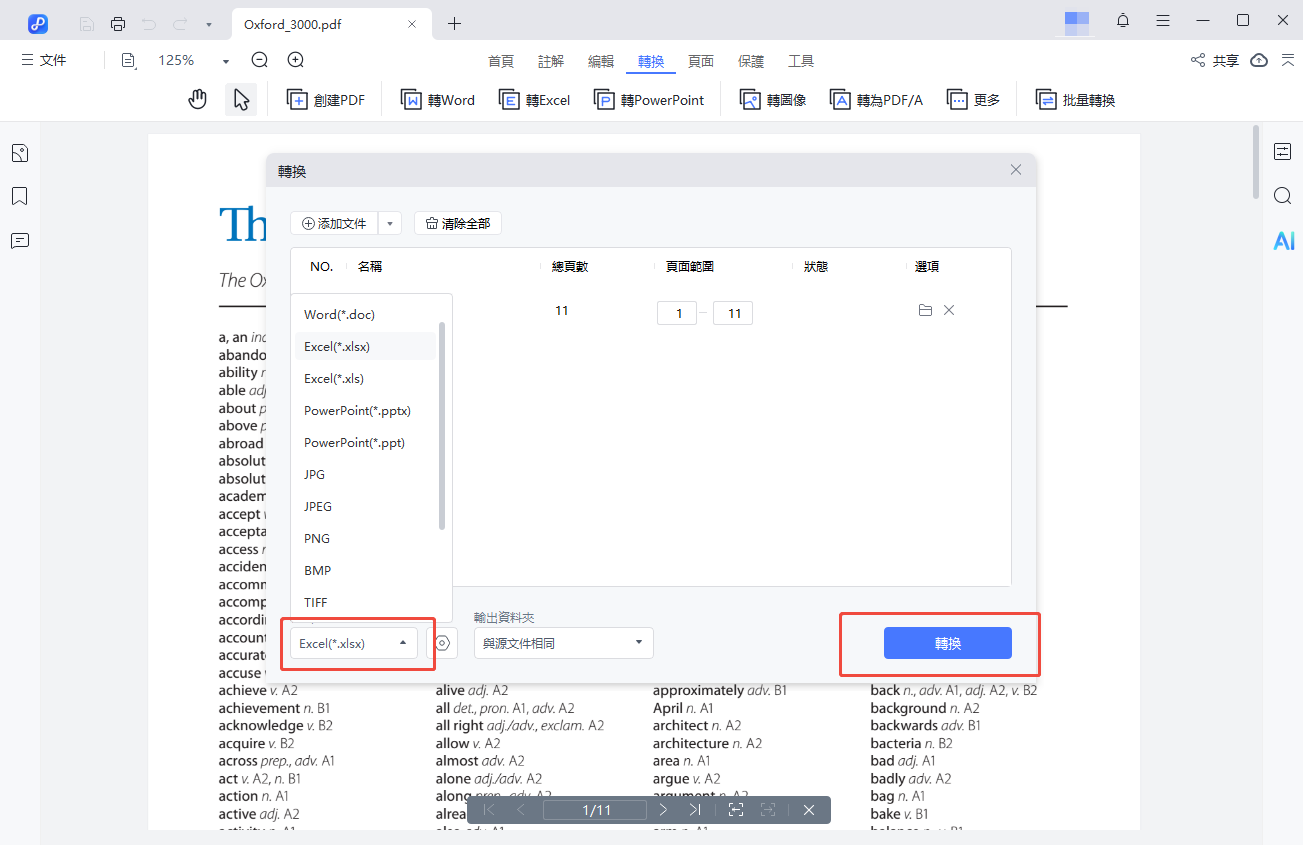
Task: Choose PowerPoint(*.ppt) from format list
Action: [366, 442]
